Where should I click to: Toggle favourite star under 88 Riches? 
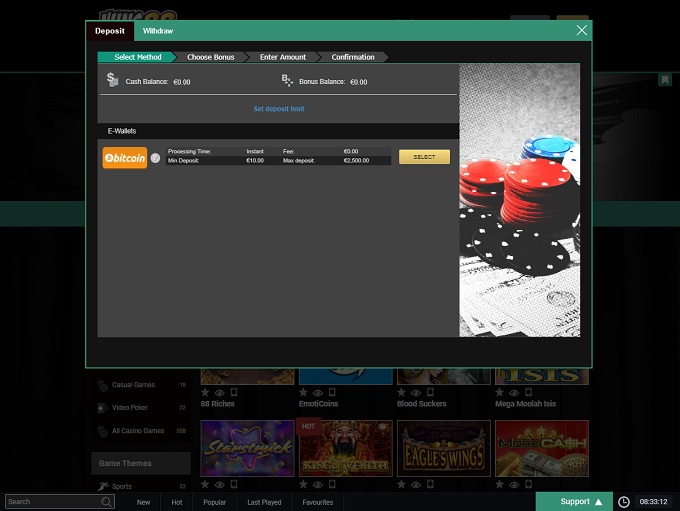click(206, 393)
